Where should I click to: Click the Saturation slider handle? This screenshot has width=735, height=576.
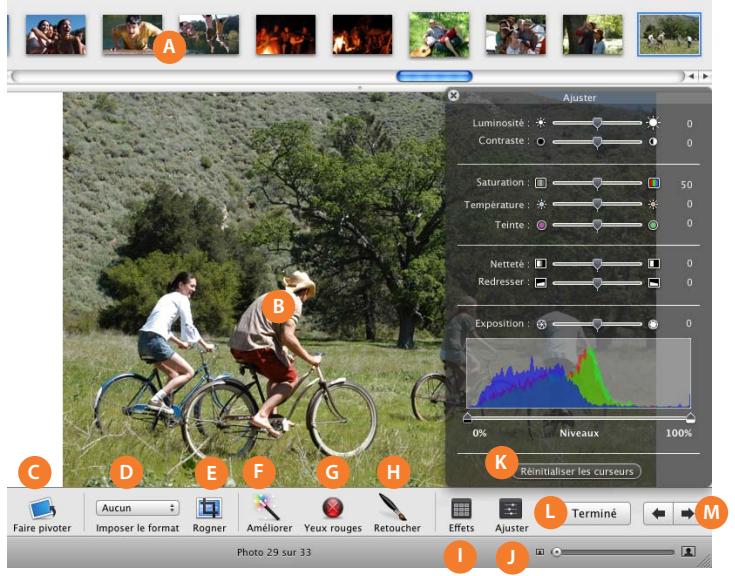[597, 183]
